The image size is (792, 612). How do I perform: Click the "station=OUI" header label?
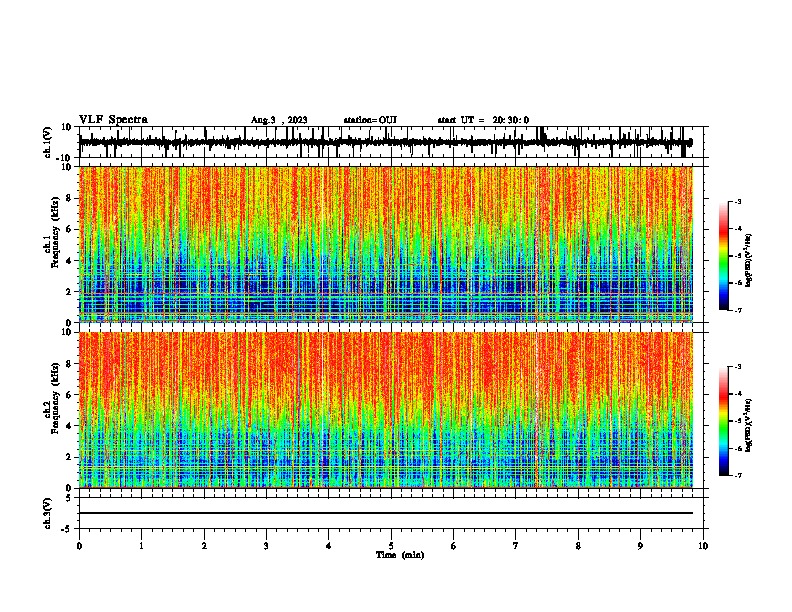(x=370, y=120)
